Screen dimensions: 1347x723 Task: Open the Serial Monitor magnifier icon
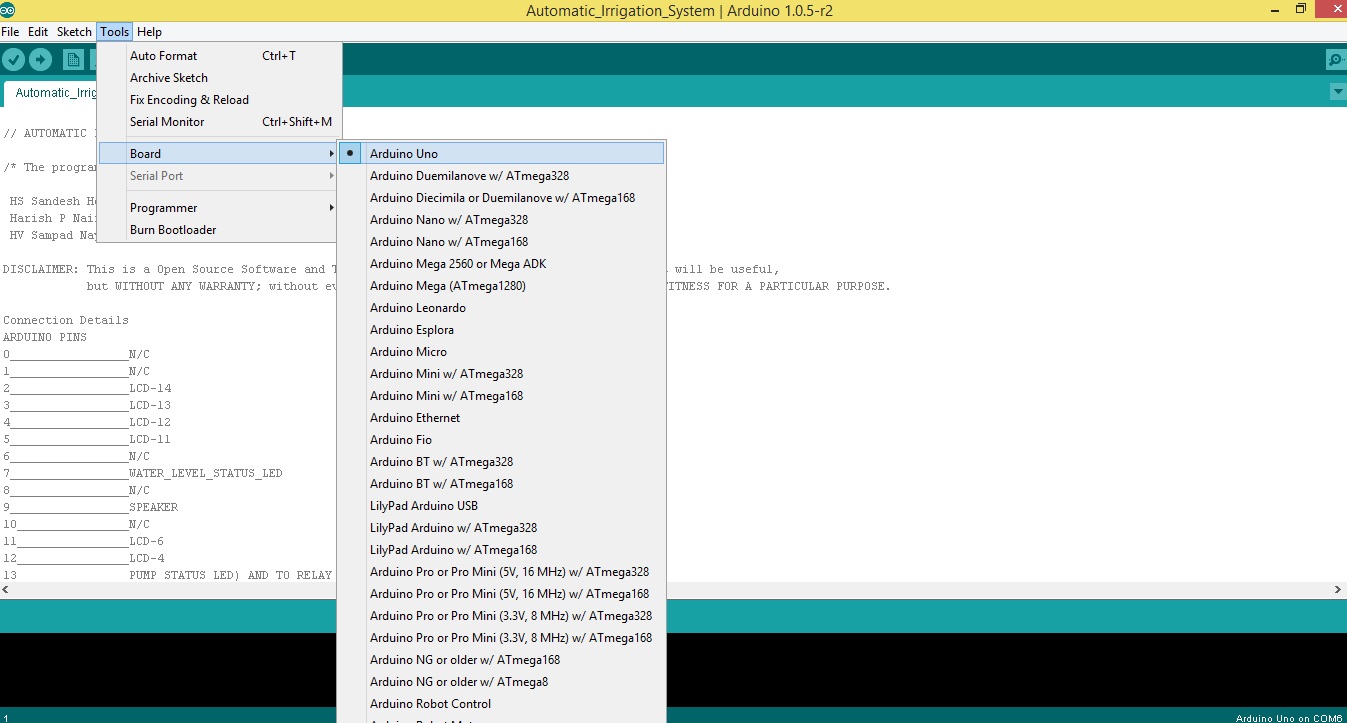(1335, 60)
